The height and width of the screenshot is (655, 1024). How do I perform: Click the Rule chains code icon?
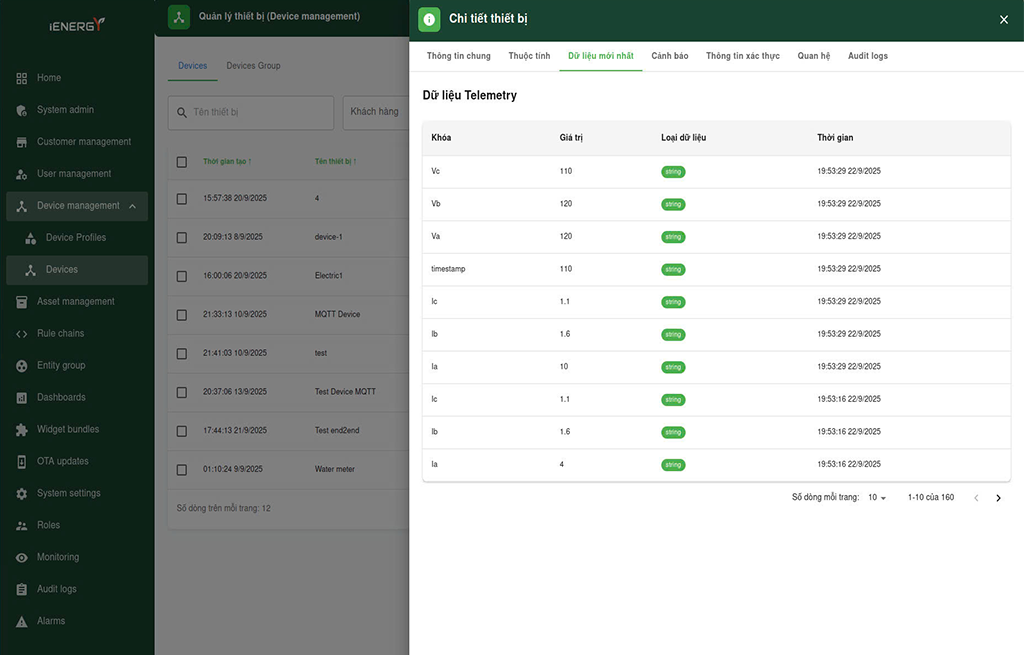coord(22,334)
